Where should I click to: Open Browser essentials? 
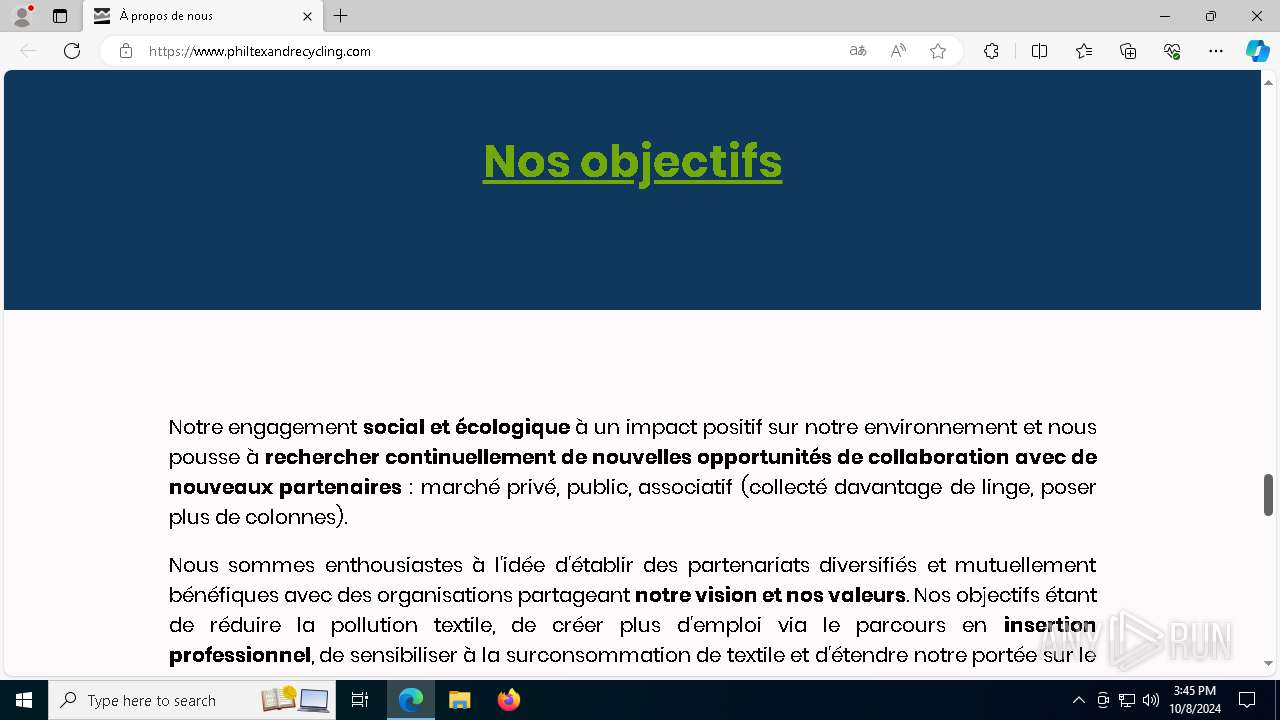point(1172,51)
